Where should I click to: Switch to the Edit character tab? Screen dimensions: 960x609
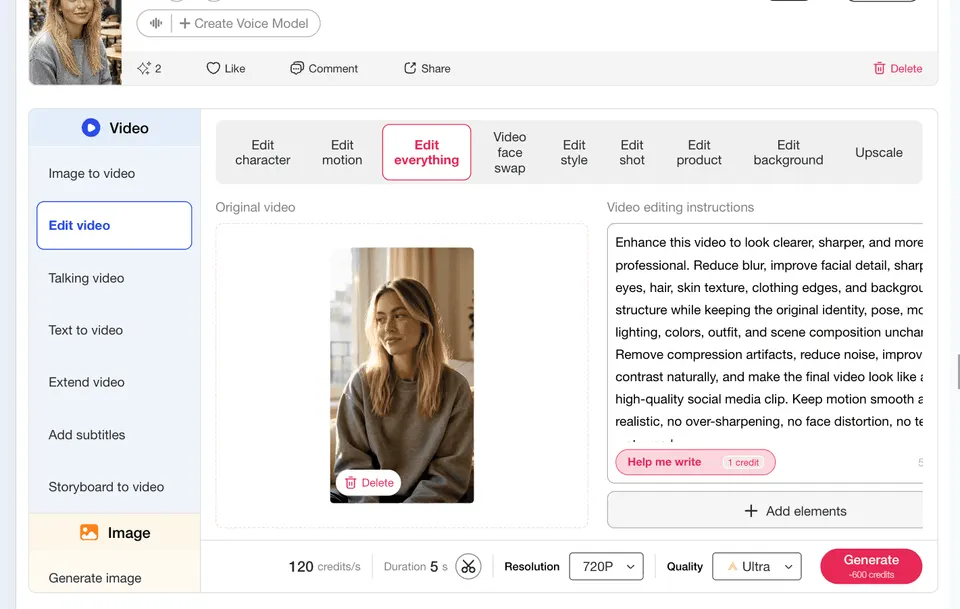point(263,152)
